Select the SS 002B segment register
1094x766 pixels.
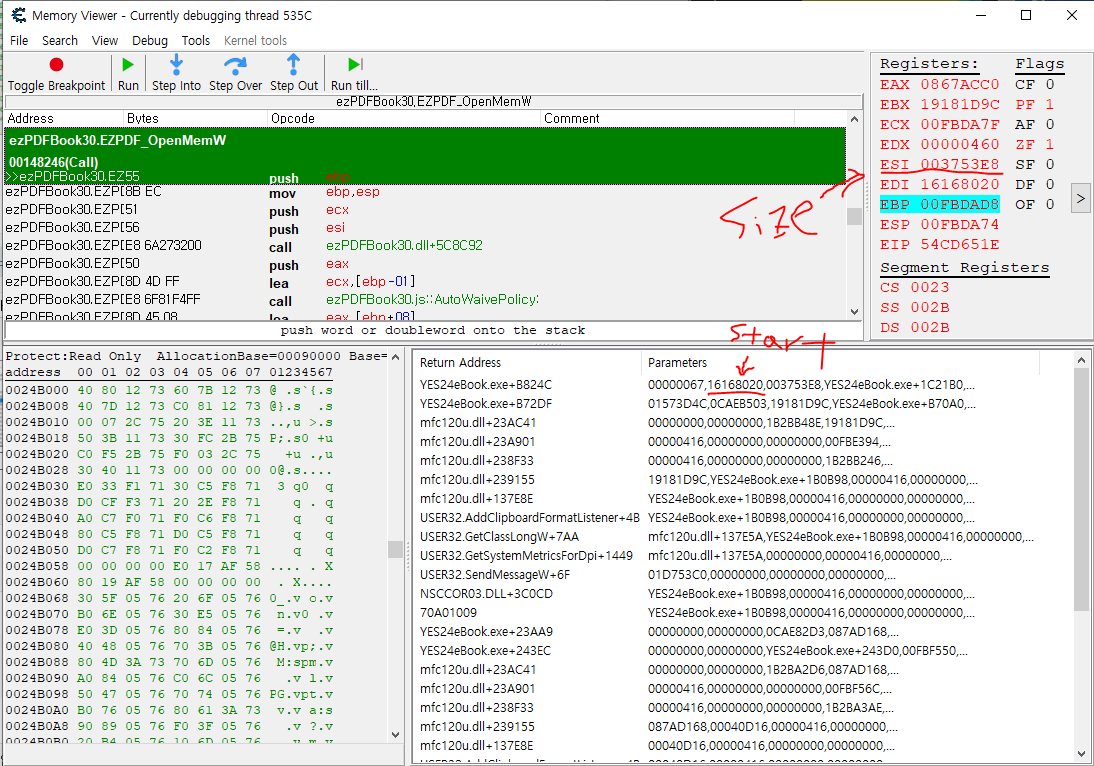click(x=914, y=308)
